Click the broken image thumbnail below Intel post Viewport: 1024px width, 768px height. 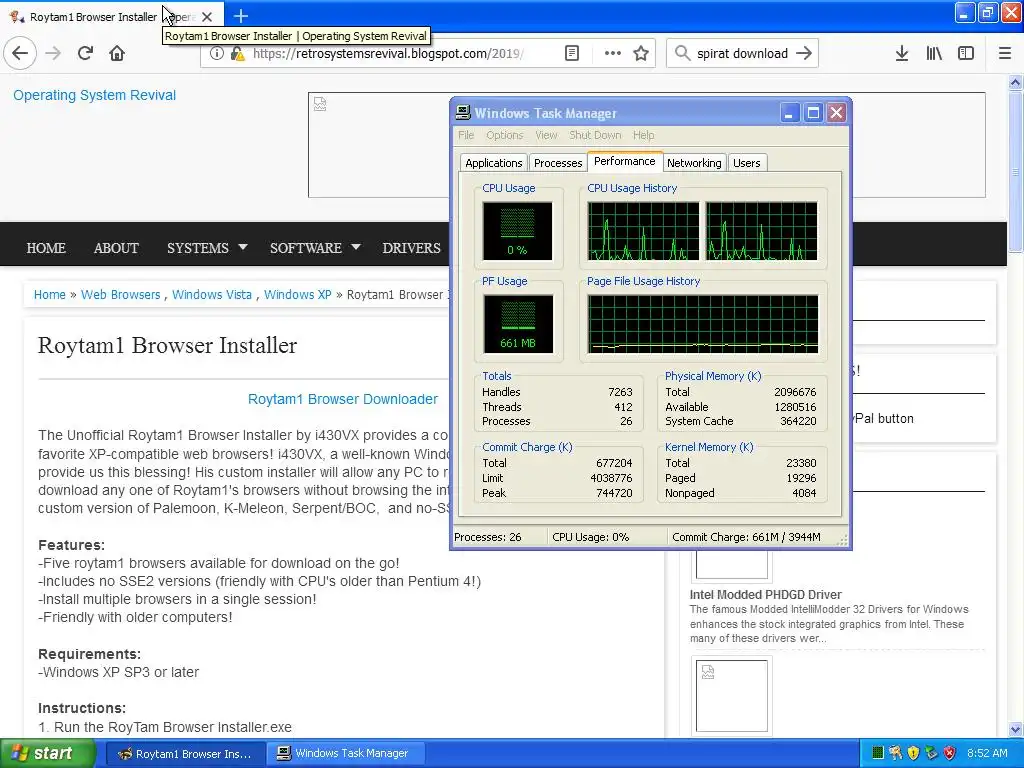(x=731, y=696)
